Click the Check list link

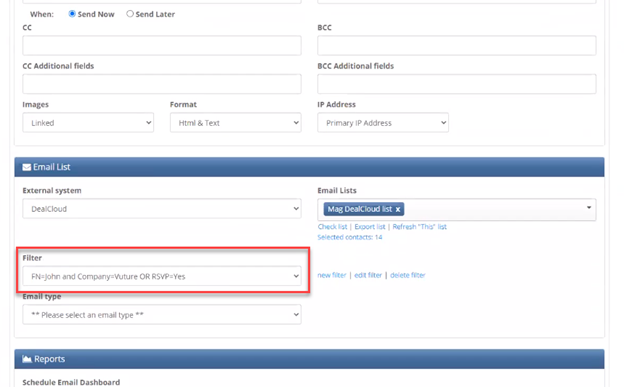tap(332, 227)
